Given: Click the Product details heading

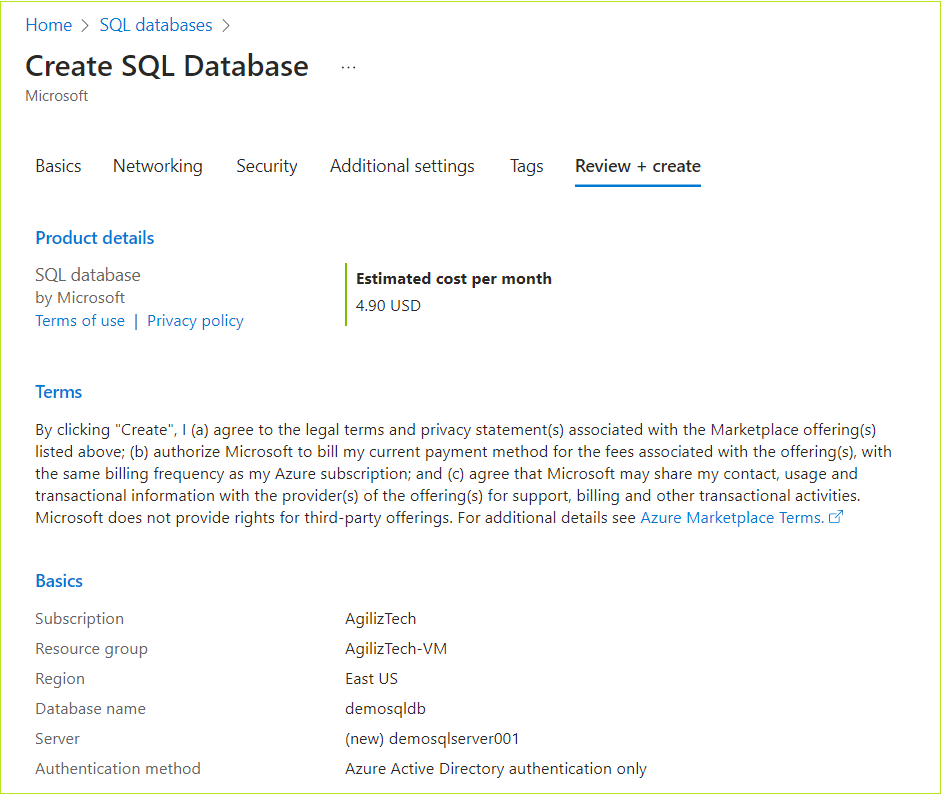Looking at the screenshot, I should pos(94,237).
